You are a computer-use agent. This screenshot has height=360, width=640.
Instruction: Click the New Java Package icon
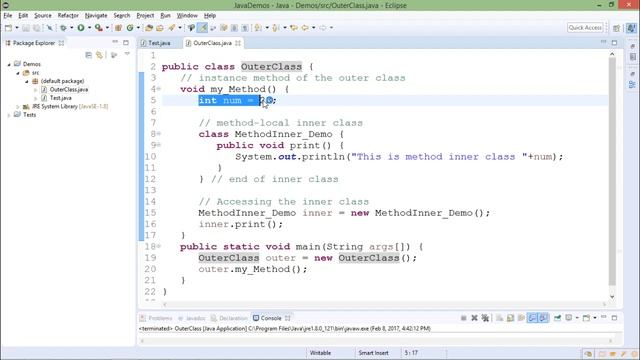point(118,28)
